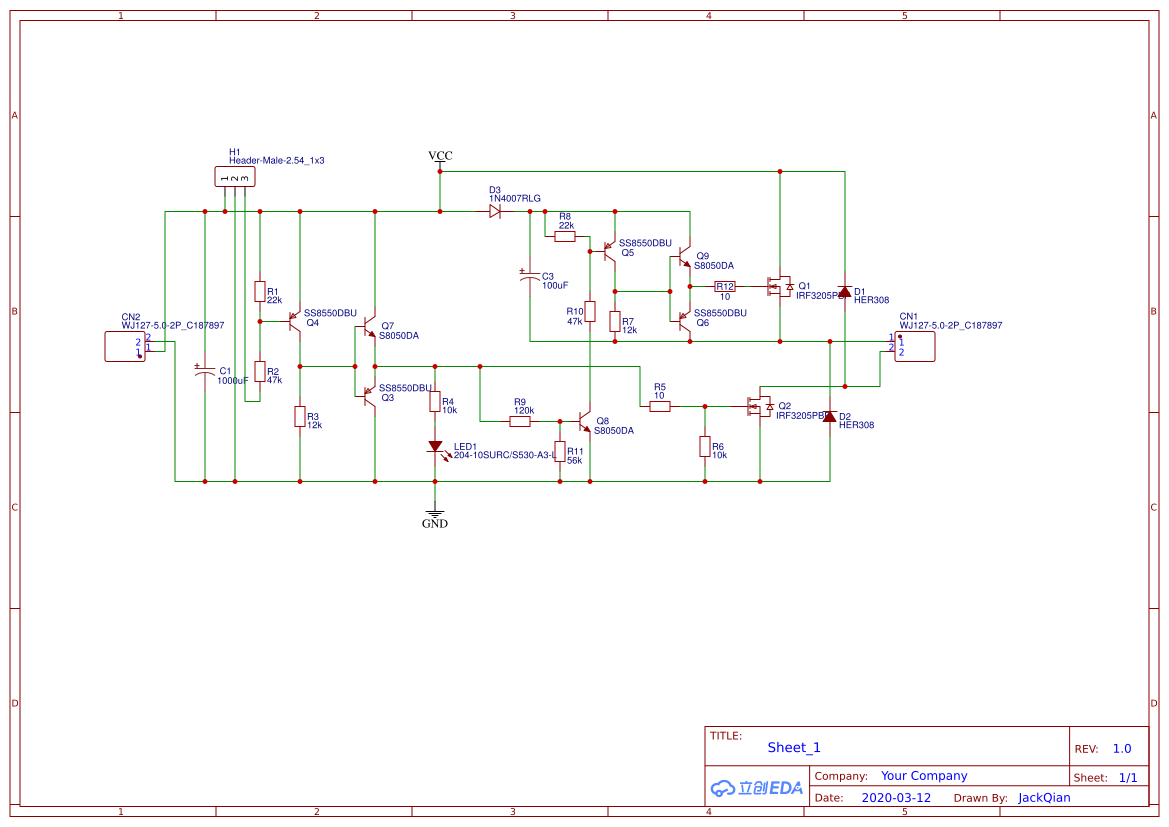Select the R10 resistor symbol
Image resolution: width=1169 pixels, height=827 pixels.
590,311
